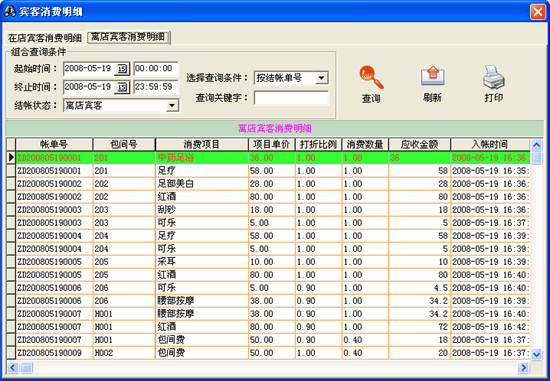Click the 18.00 unit price cell
This screenshot has height=381, width=550.
(x=272, y=209)
